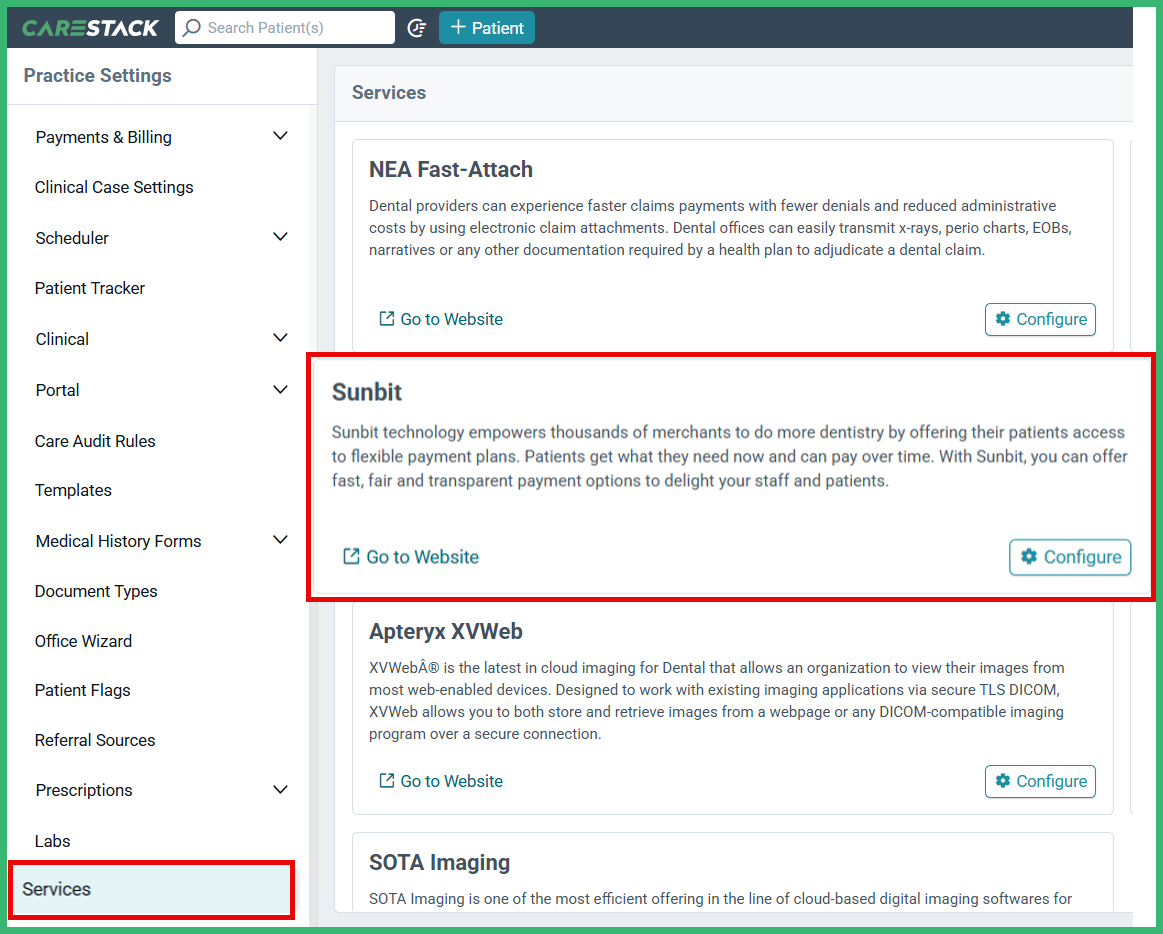Screen dimensions: 1163x934
Task: Click the external link icon beside Sunbit Go to Website
Action: (350, 556)
